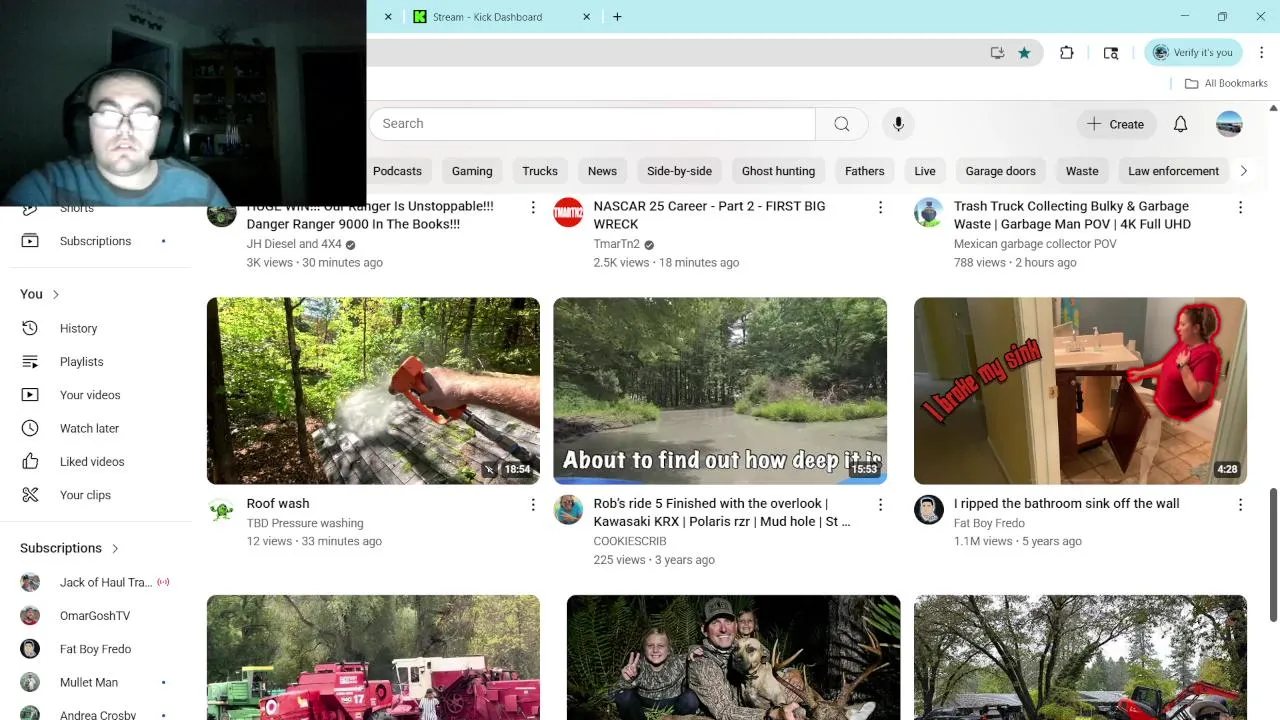
Task: Show more filter chips with right arrow
Action: [x=1243, y=171]
